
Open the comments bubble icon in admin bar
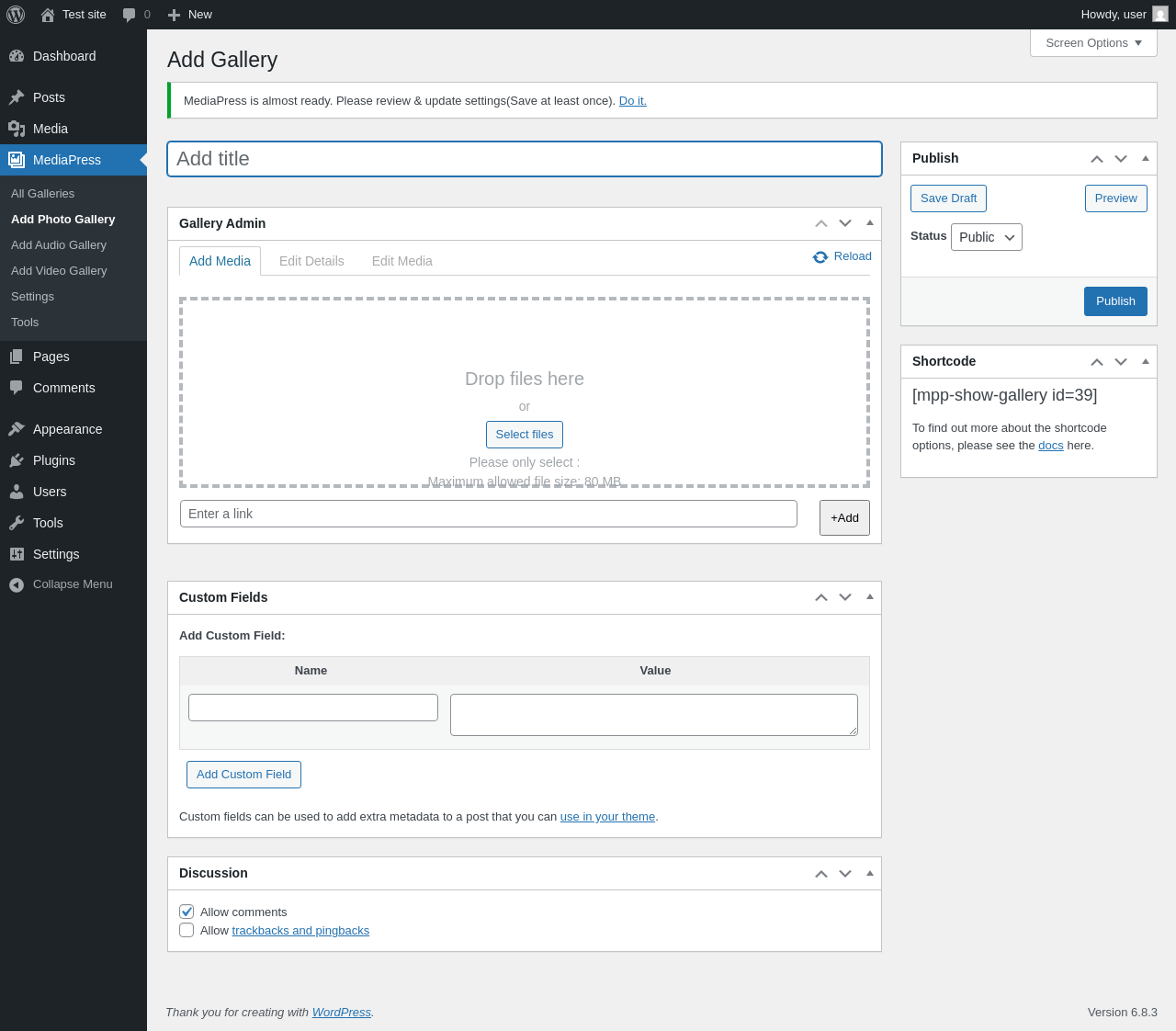pyautogui.click(x=130, y=15)
